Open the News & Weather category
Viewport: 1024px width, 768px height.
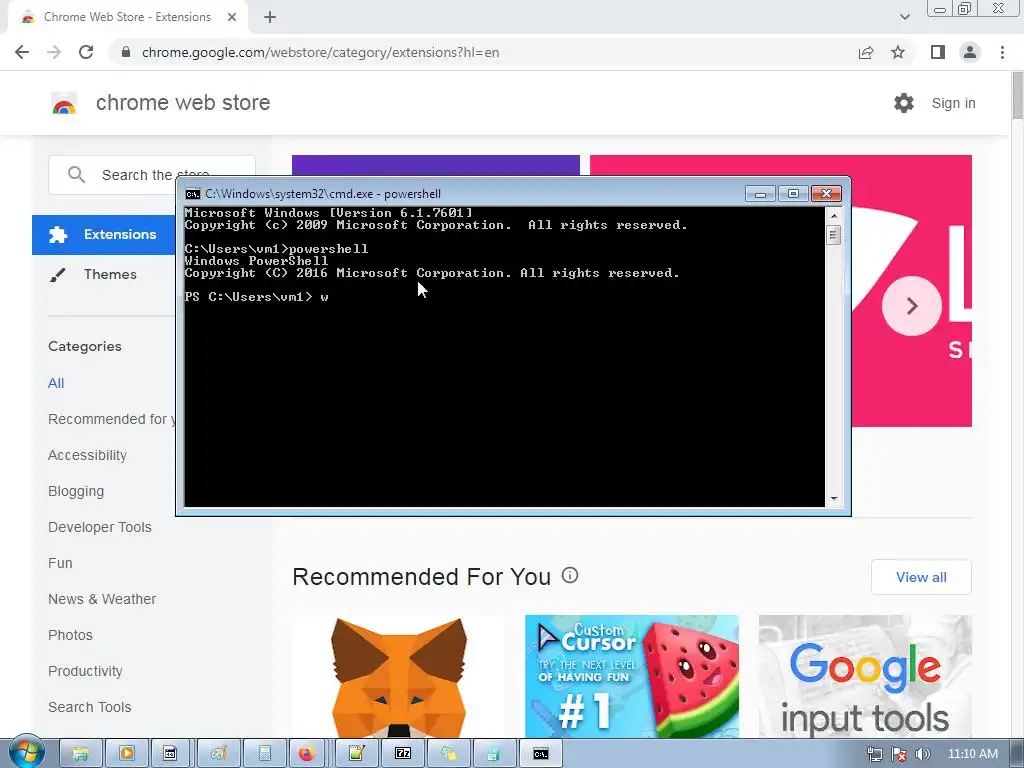coord(102,599)
